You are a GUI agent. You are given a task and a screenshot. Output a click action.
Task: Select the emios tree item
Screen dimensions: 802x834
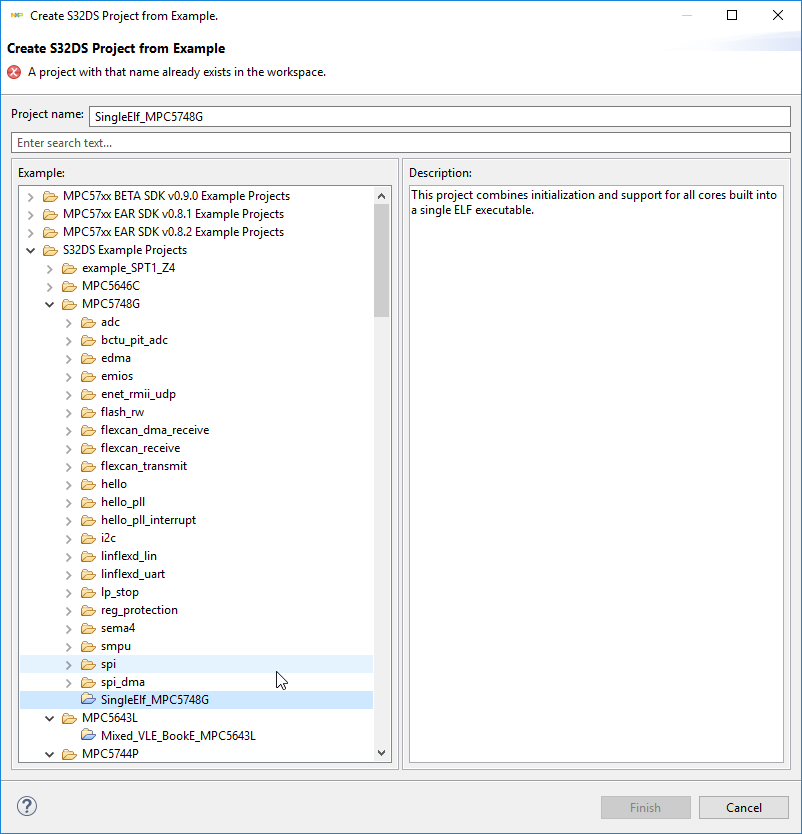117,376
